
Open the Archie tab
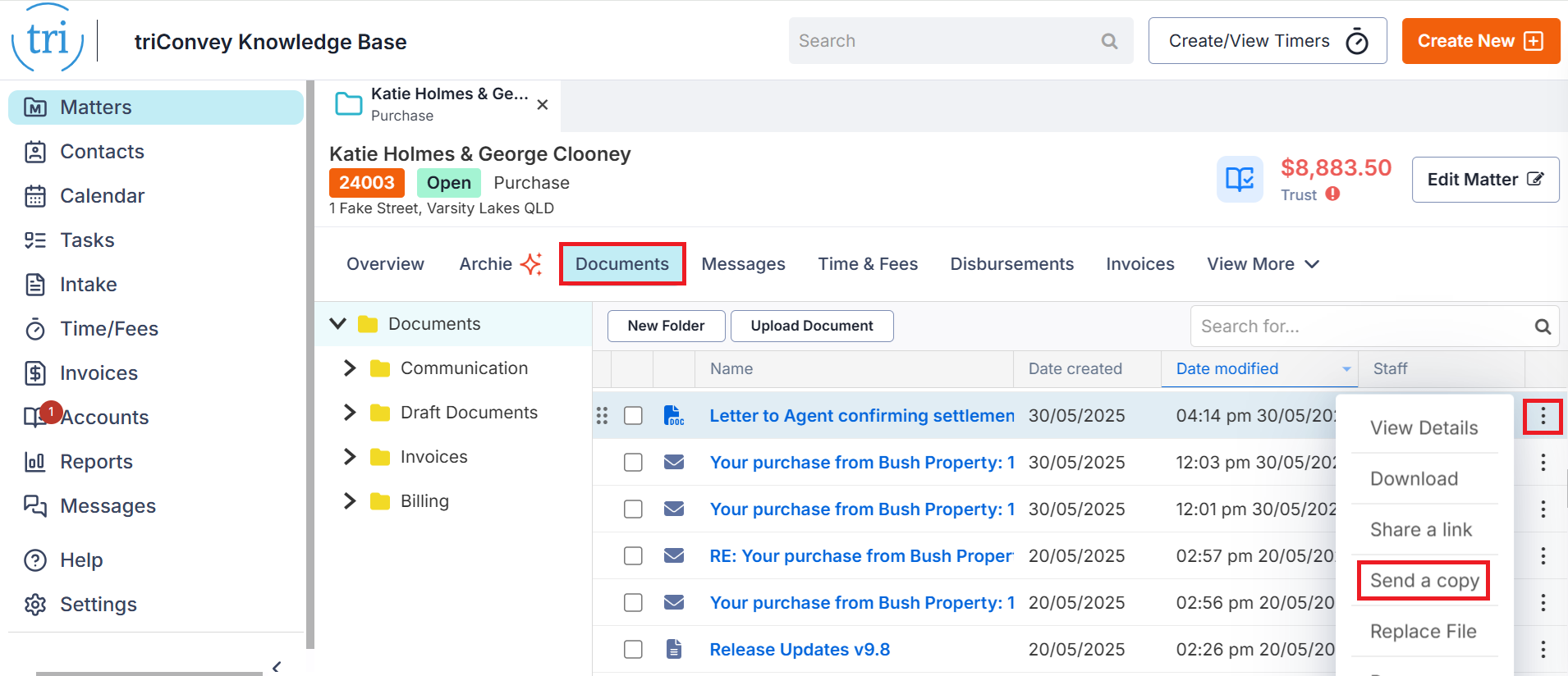point(501,264)
